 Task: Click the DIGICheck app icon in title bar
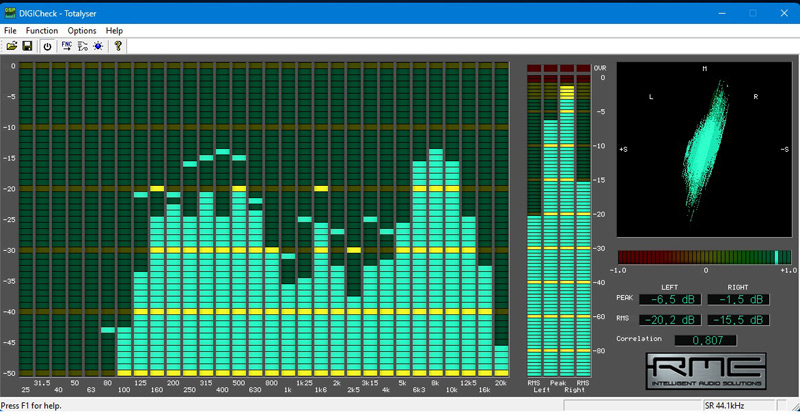point(10,10)
